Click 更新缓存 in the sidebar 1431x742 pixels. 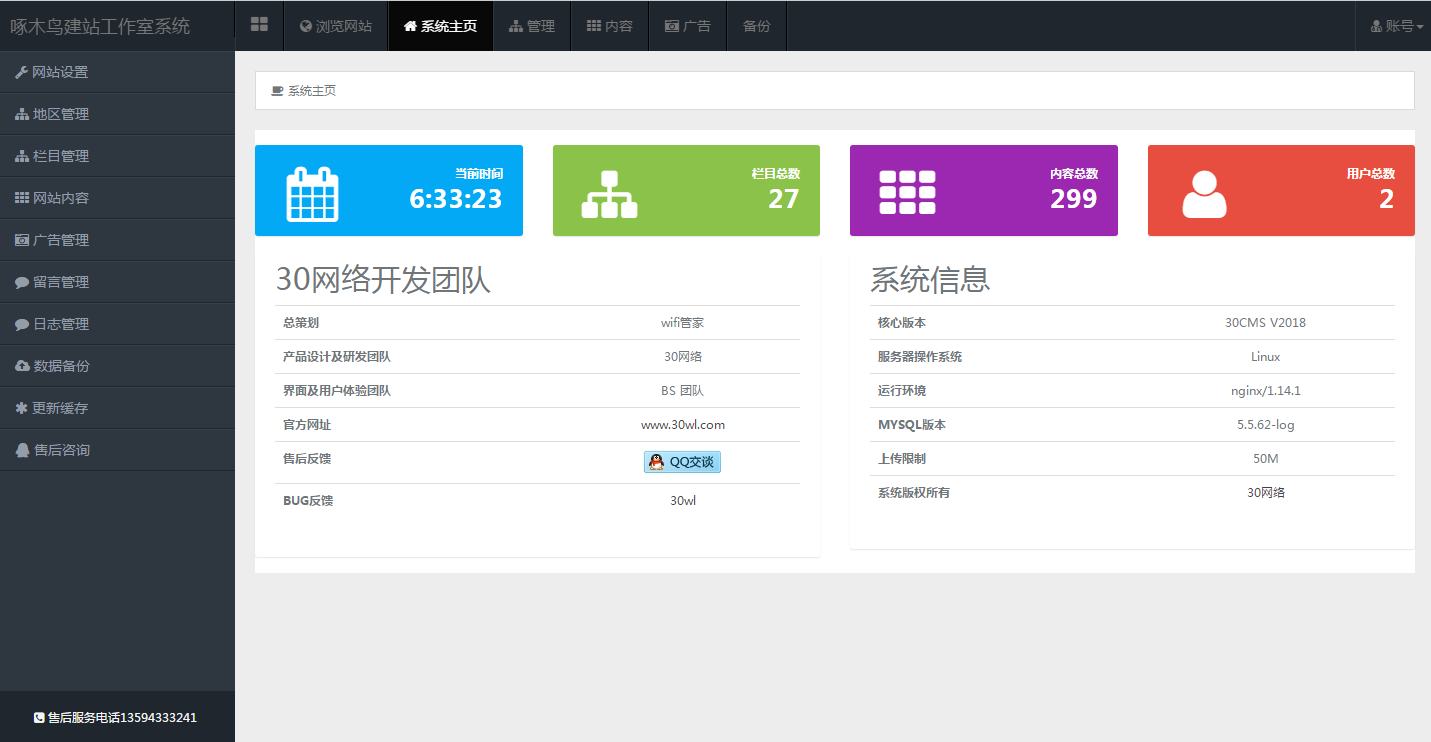pos(60,408)
